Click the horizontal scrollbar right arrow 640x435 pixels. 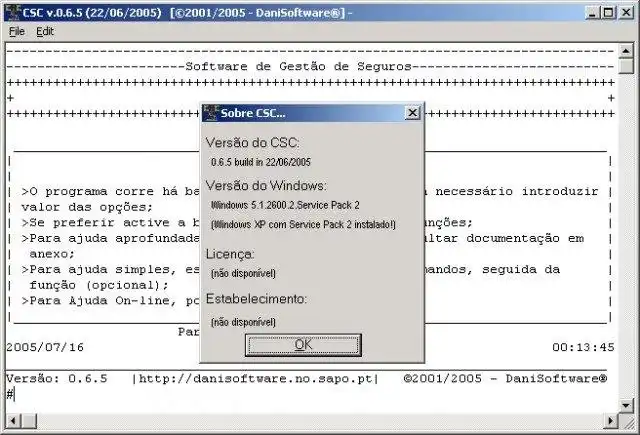pos(611,420)
